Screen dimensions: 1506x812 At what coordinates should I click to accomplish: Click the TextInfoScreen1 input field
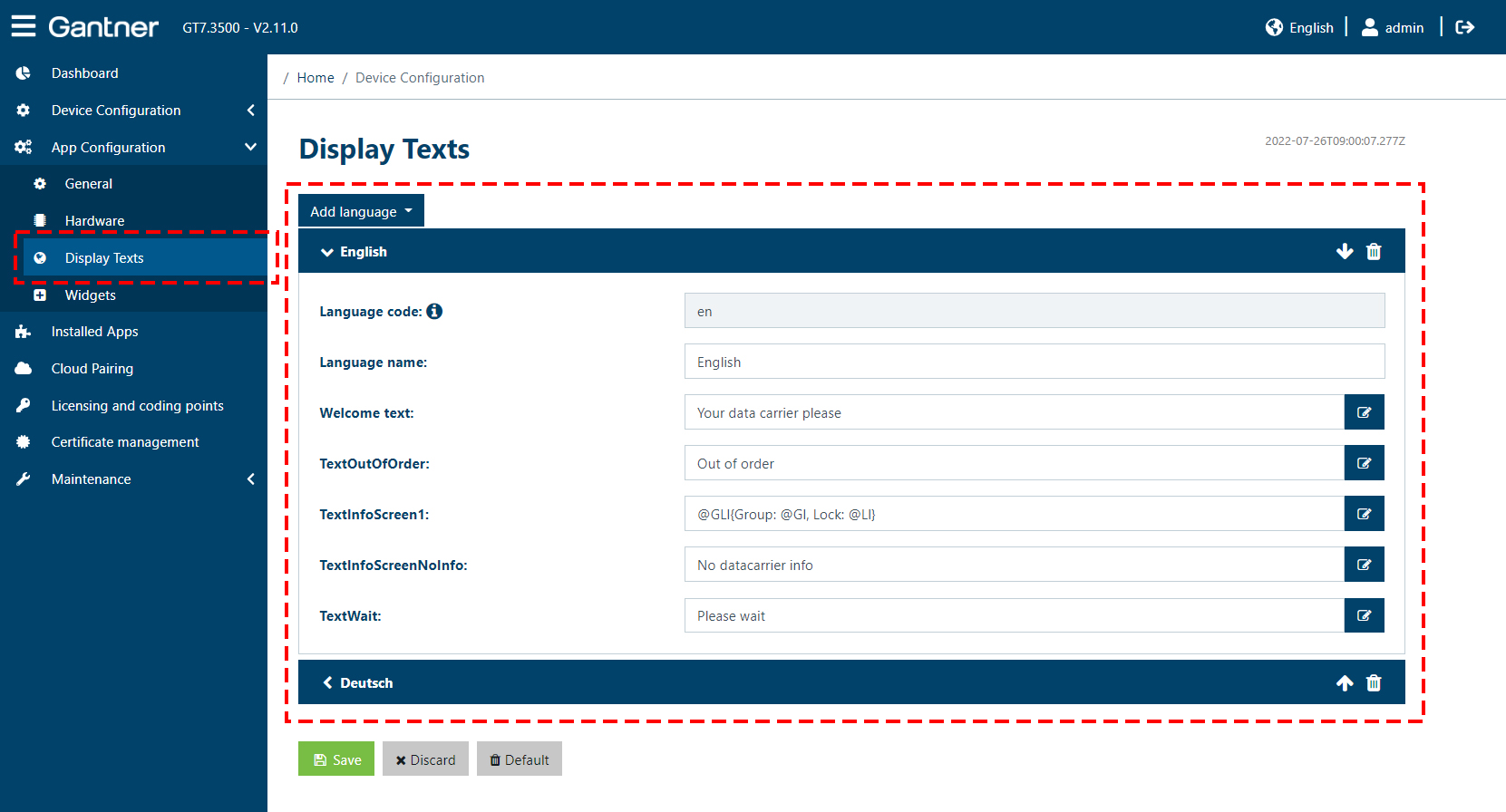tap(1015, 514)
